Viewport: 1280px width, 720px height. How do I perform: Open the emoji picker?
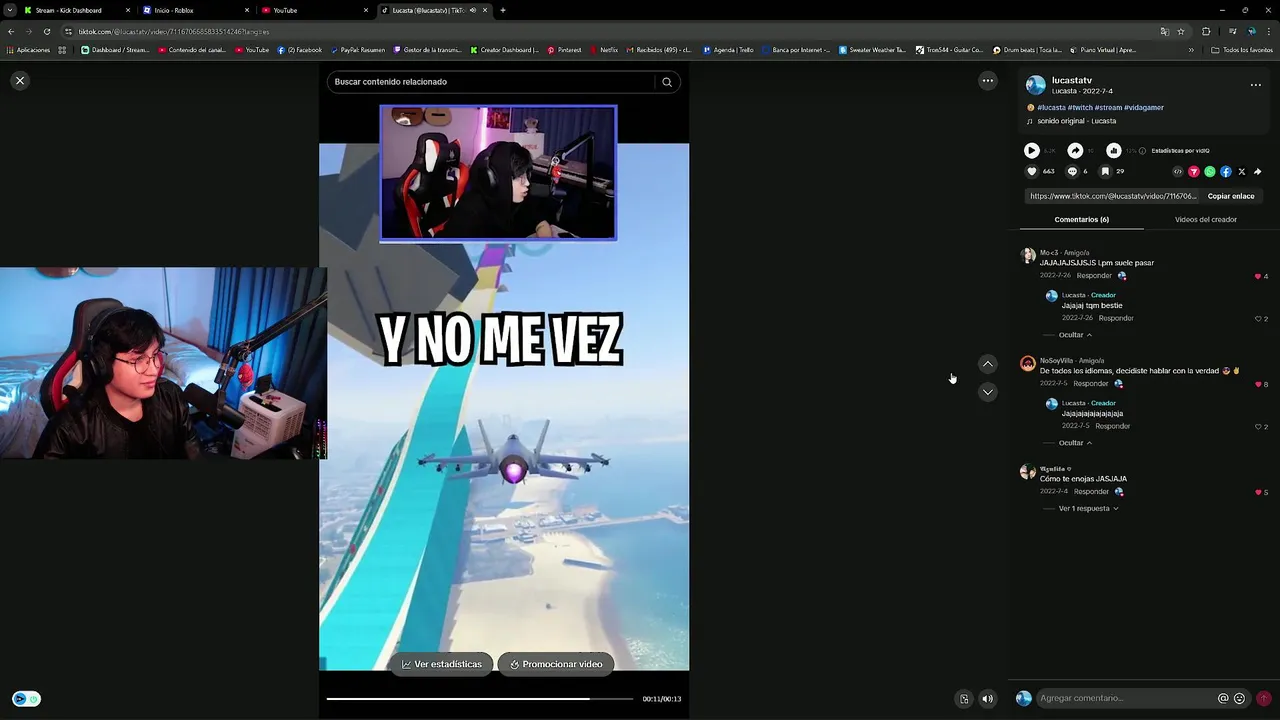pyautogui.click(x=1240, y=698)
